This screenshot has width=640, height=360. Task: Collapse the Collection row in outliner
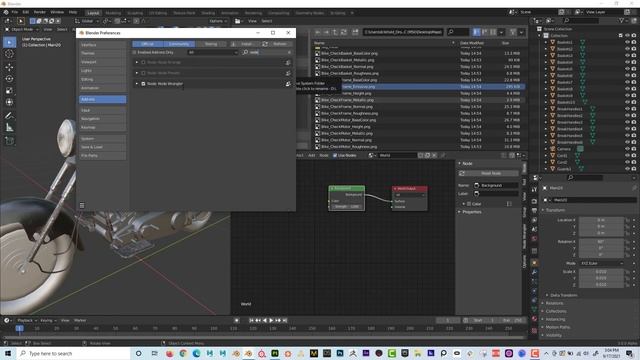point(540,36)
